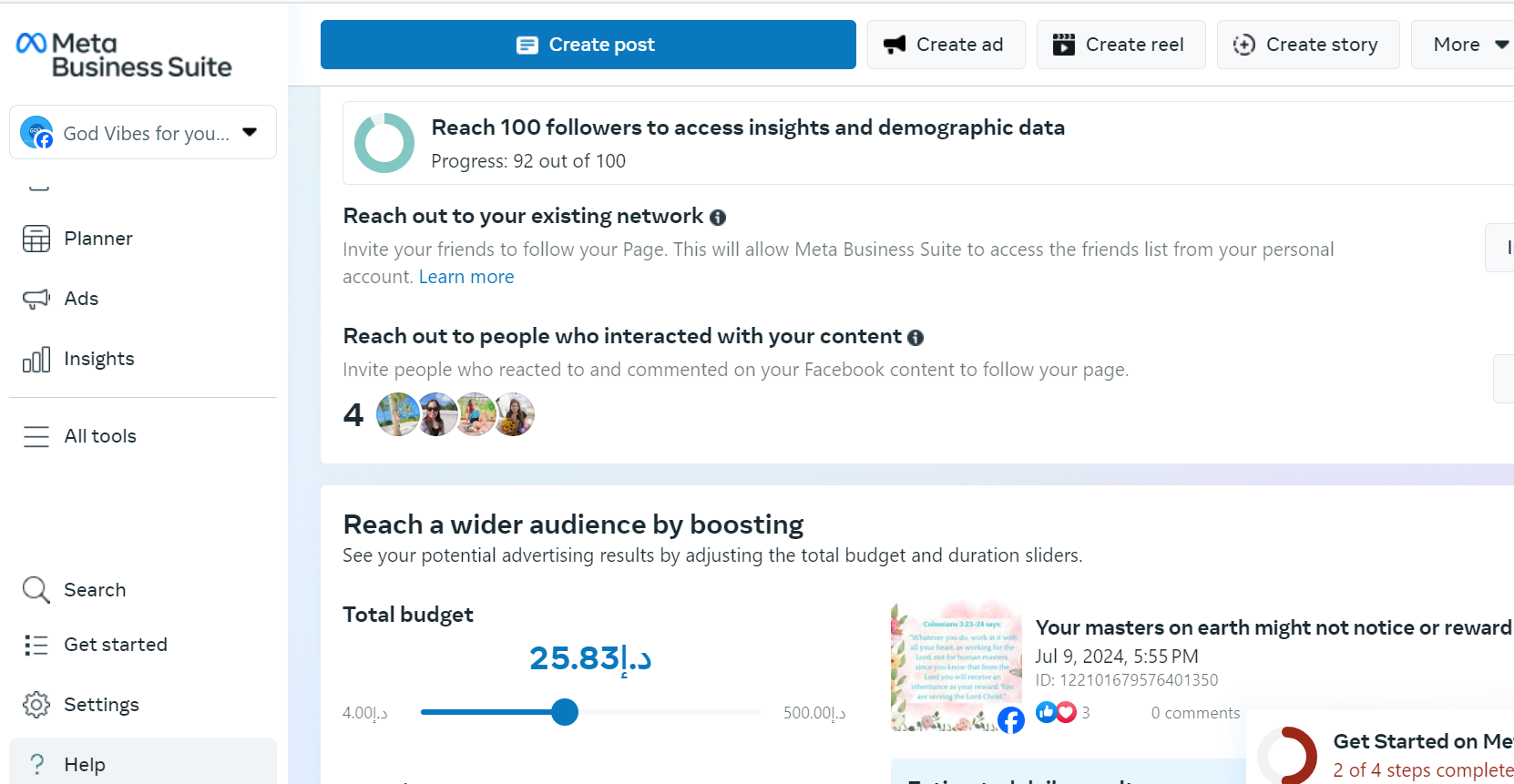1514x784 pixels.
Task: Open Settings from the sidebar
Action: pos(143,705)
